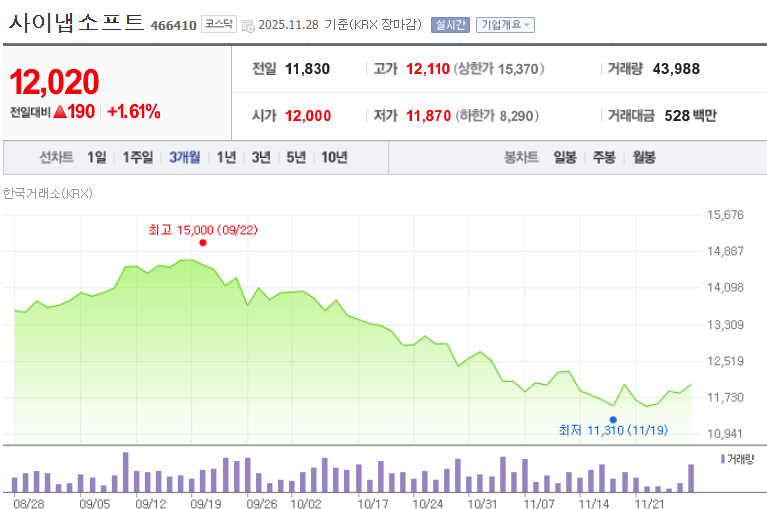The height and width of the screenshot is (509, 767).
Task: Click the blue low-point marker at 11/19
Action: coord(613,420)
